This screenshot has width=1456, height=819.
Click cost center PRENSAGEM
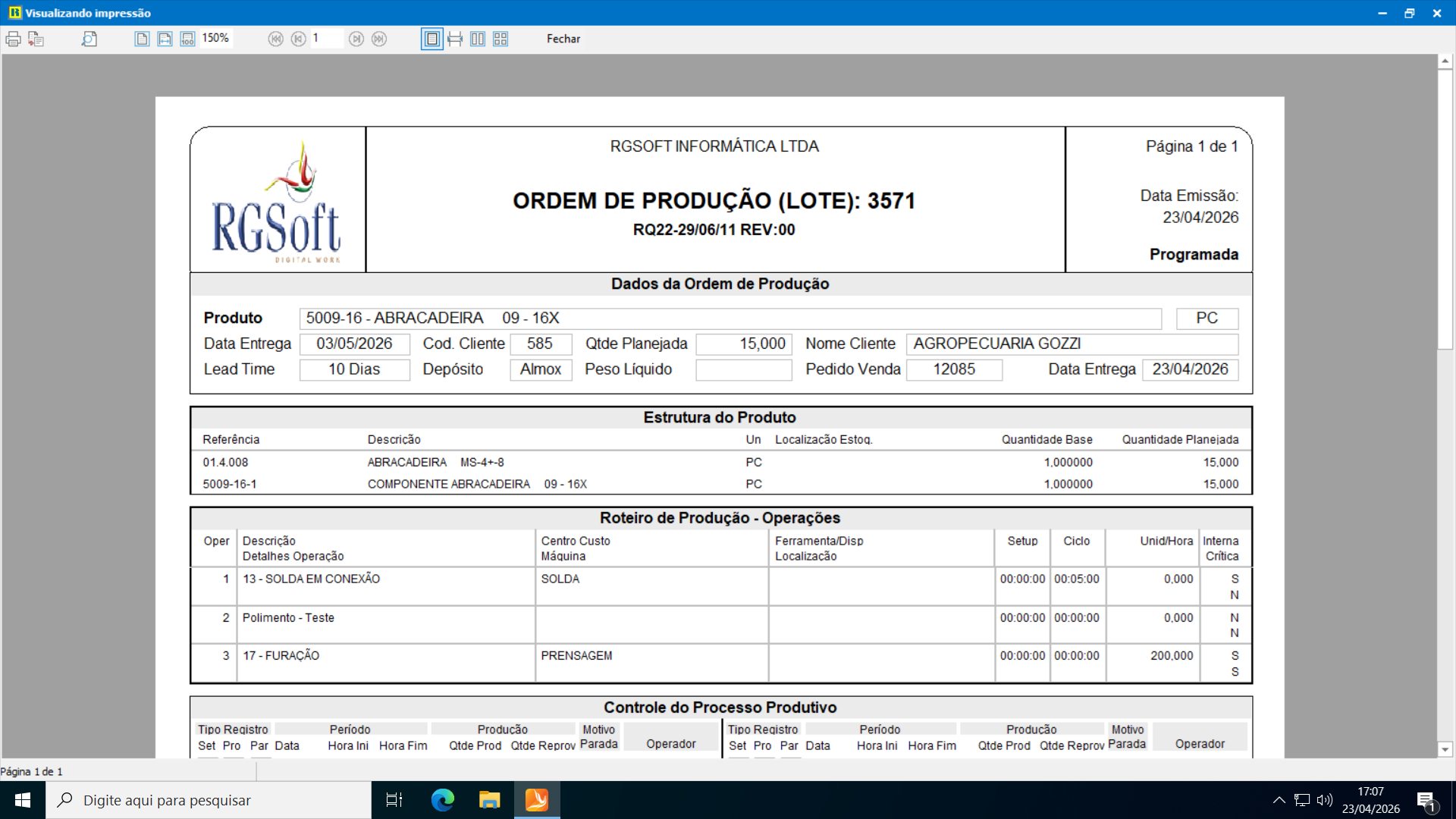tap(576, 656)
